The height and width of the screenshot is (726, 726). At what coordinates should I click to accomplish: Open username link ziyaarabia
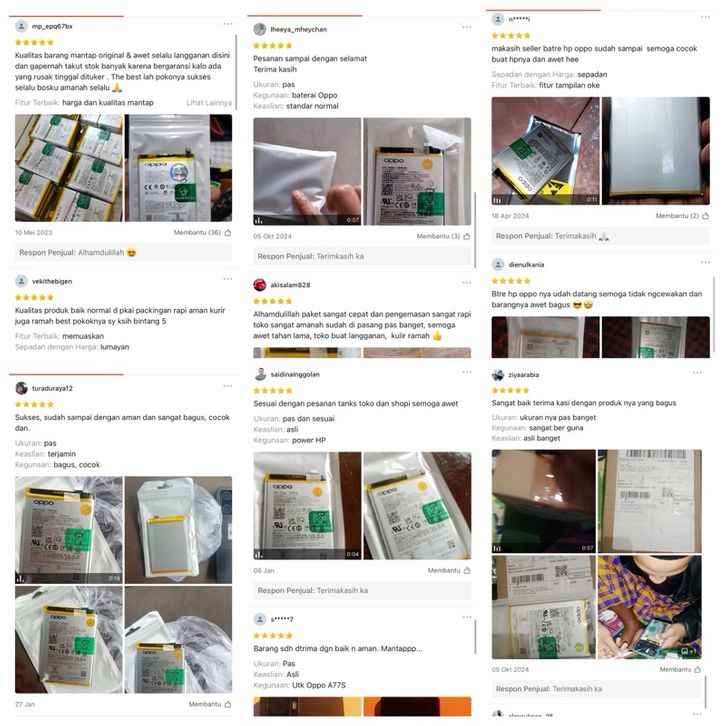[524, 375]
